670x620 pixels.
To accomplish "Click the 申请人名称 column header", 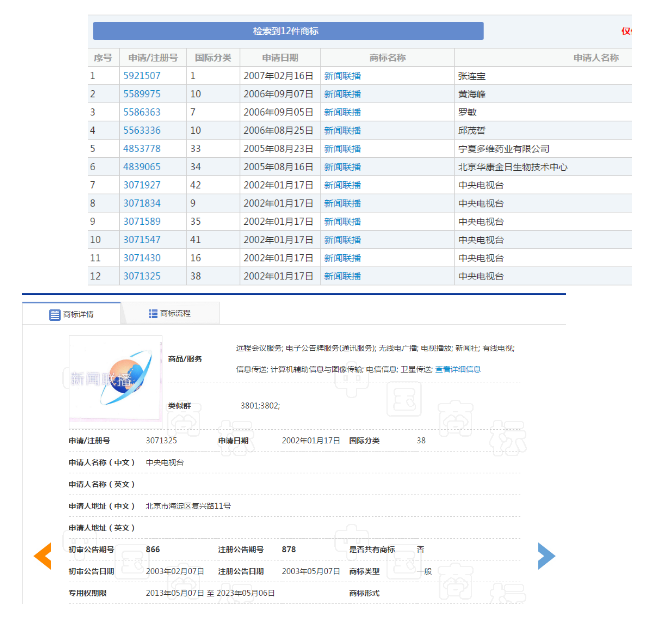I will 596,58.
